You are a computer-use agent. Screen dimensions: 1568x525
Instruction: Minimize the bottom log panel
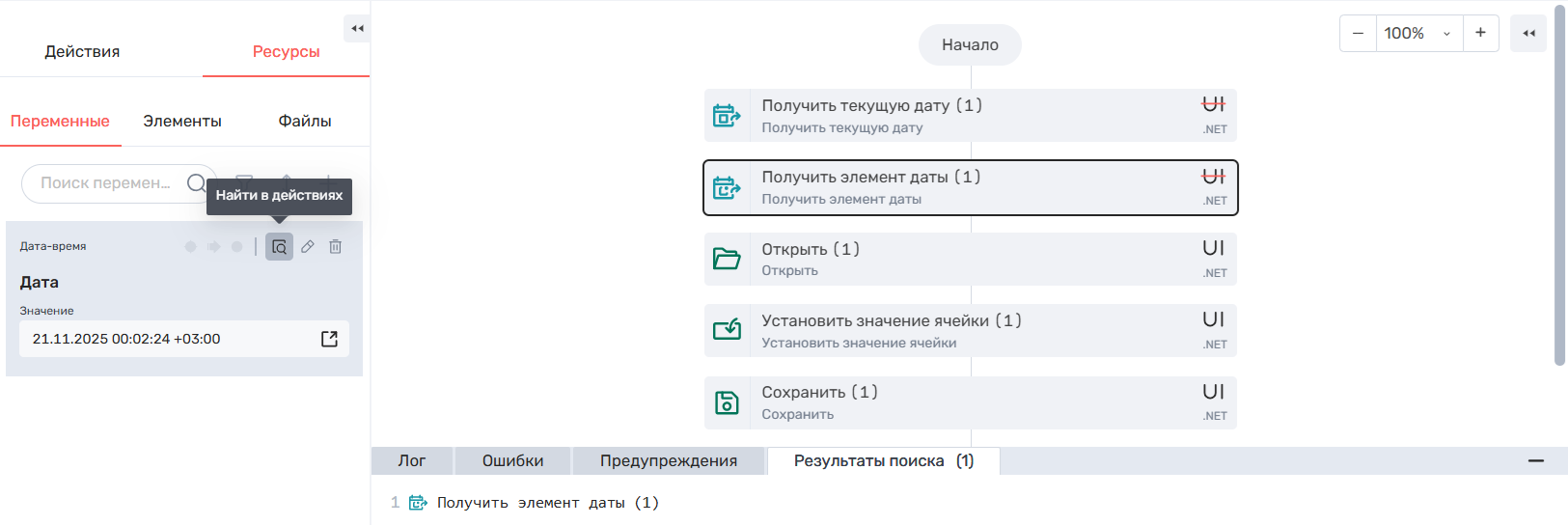[x=1536, y=461]
